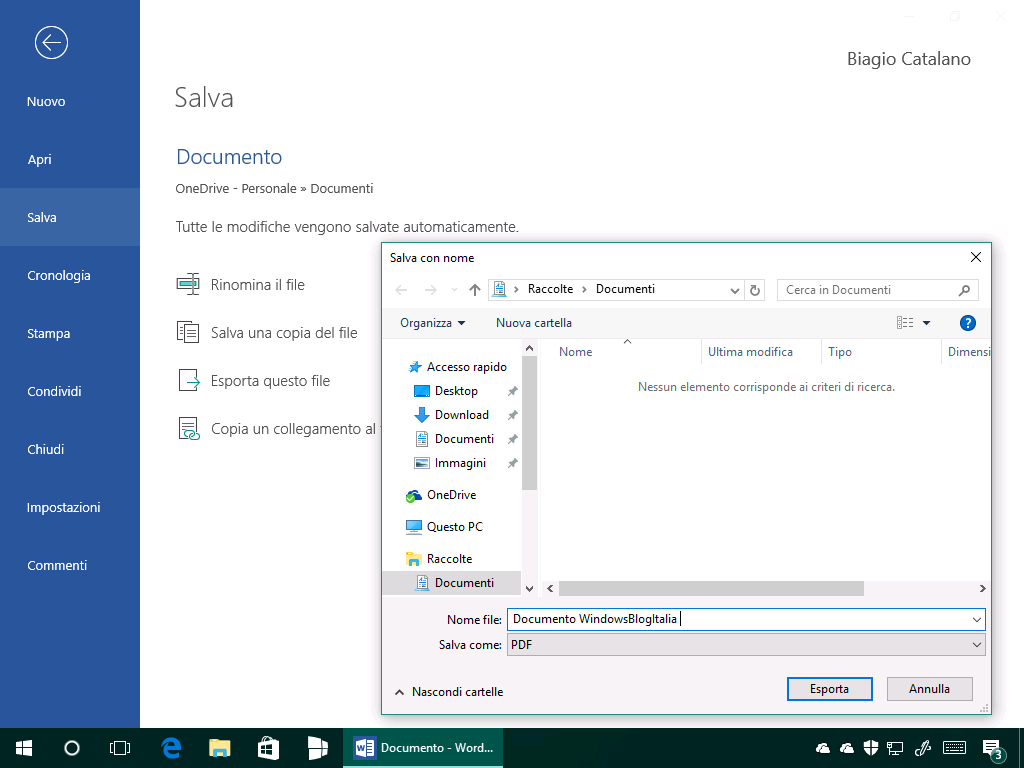This screenshot has height=768, width=1024.
Task: Select Questo PC in navigation pane
Action: [444, 526]
